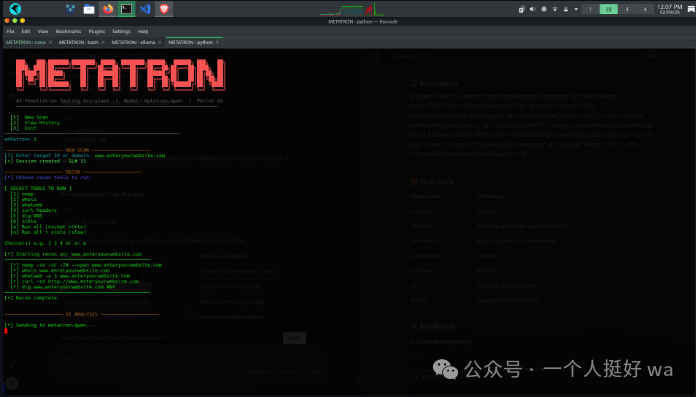Open the Edit menu in Konsole
Image resolution: width=696 pixels, height=397 pixels.
[26, 32]
